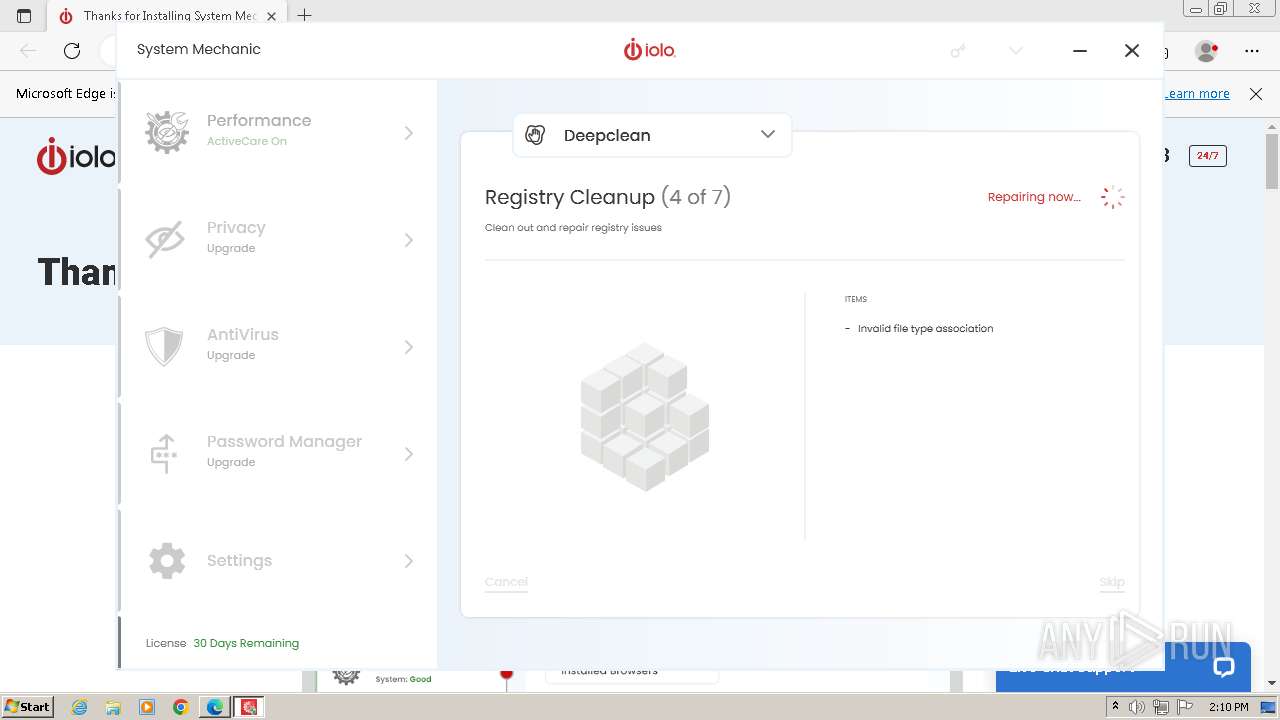Open Edge settings and more menu
The height and width of the screenshot is (720, 1280).
[1252, 50]
